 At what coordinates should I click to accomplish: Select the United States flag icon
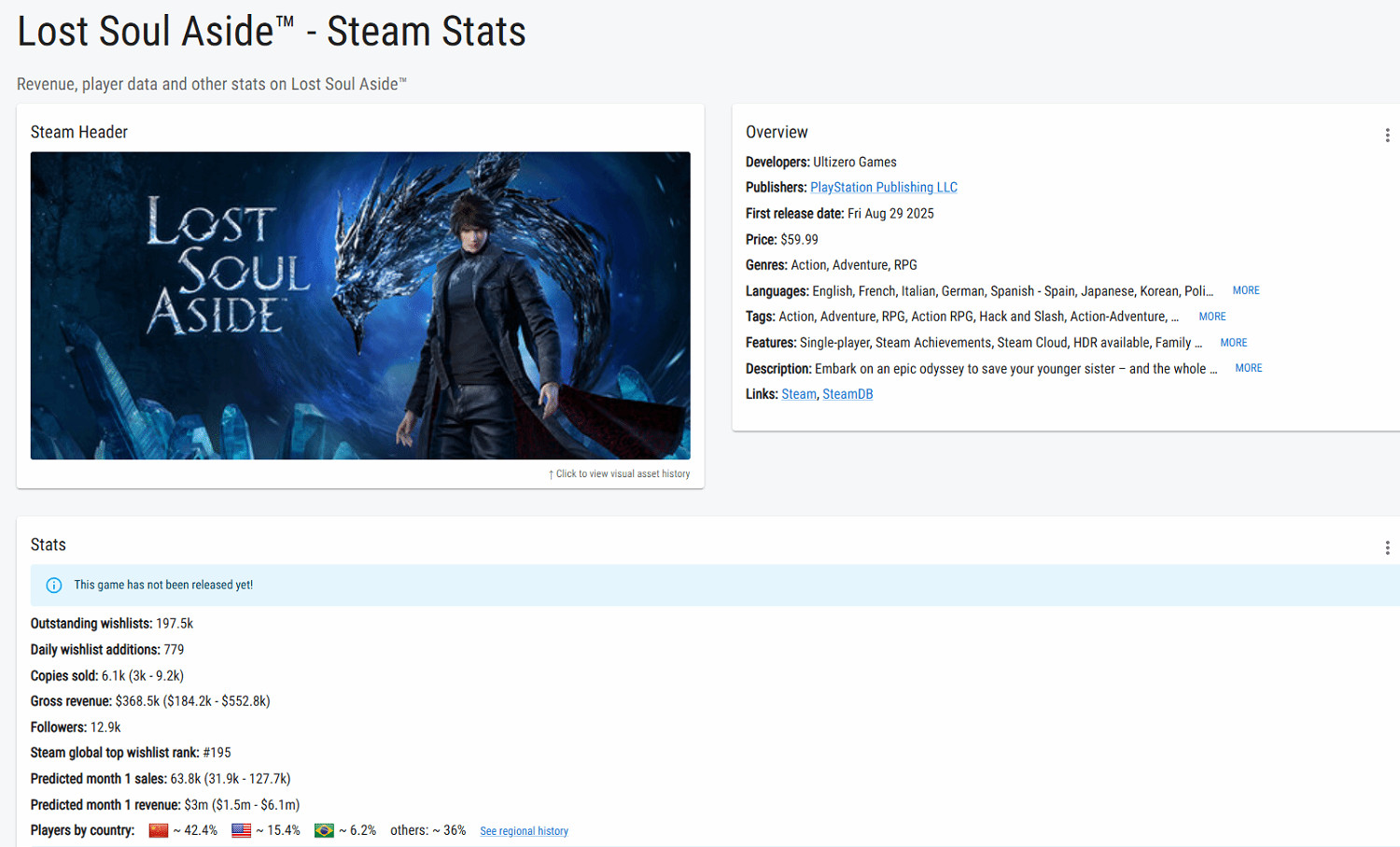pos(241,829)
